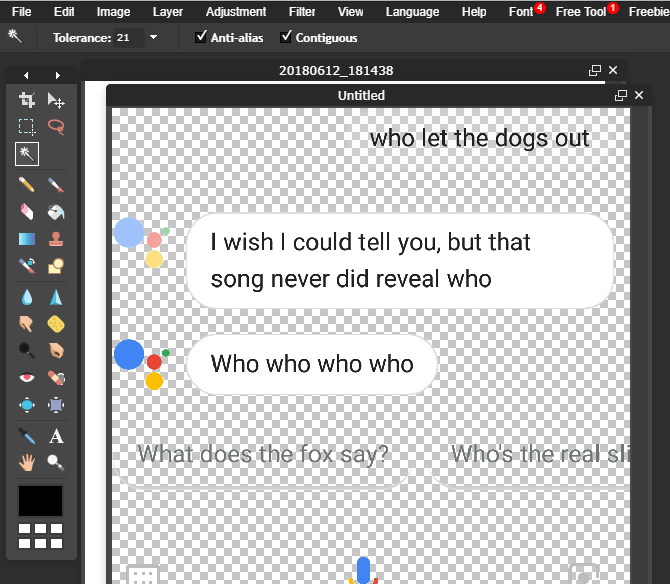Collapse toolbox with left arrow

coord(26,76)
